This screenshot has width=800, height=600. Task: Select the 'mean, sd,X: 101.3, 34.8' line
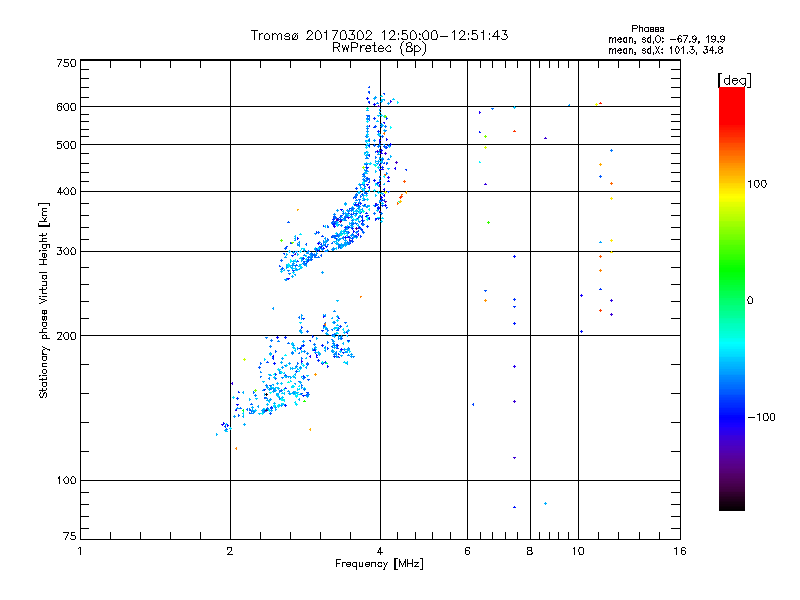[665, 50]
